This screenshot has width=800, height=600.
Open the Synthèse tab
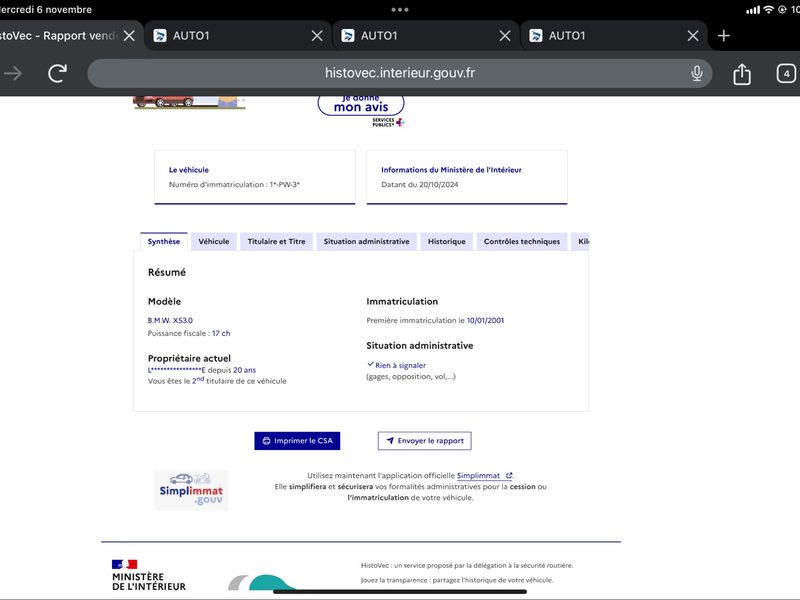(x=164, y=242)
